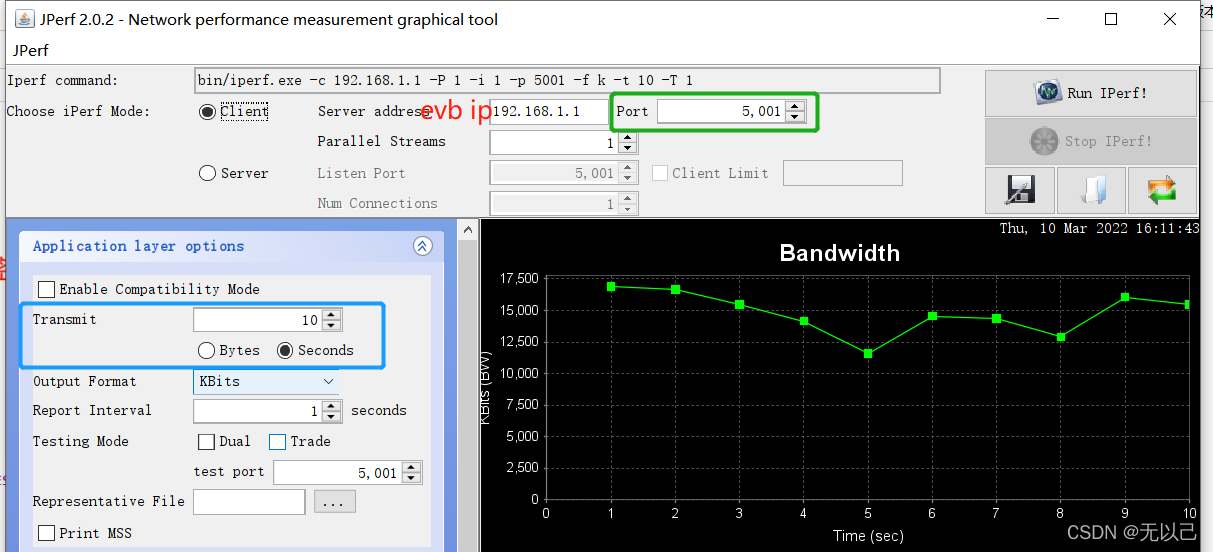Click the graph data point at 1 second
The image size is (1213, 552).
pos(610,286)
